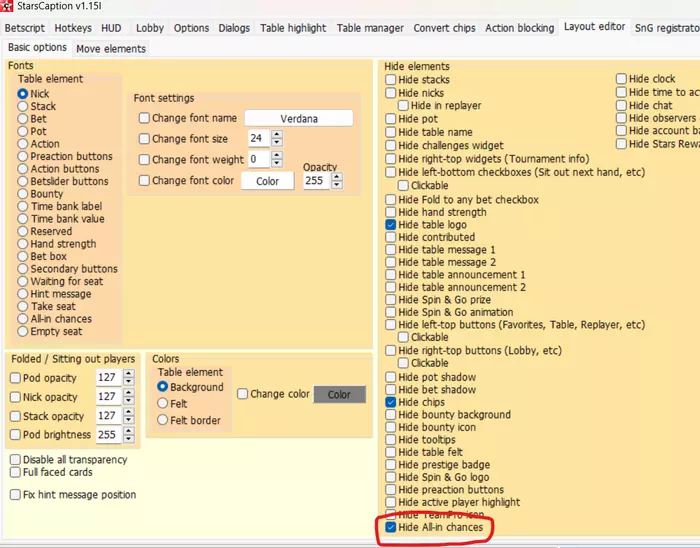Enable the Hide clock checkbox

(x=621, y=79)
